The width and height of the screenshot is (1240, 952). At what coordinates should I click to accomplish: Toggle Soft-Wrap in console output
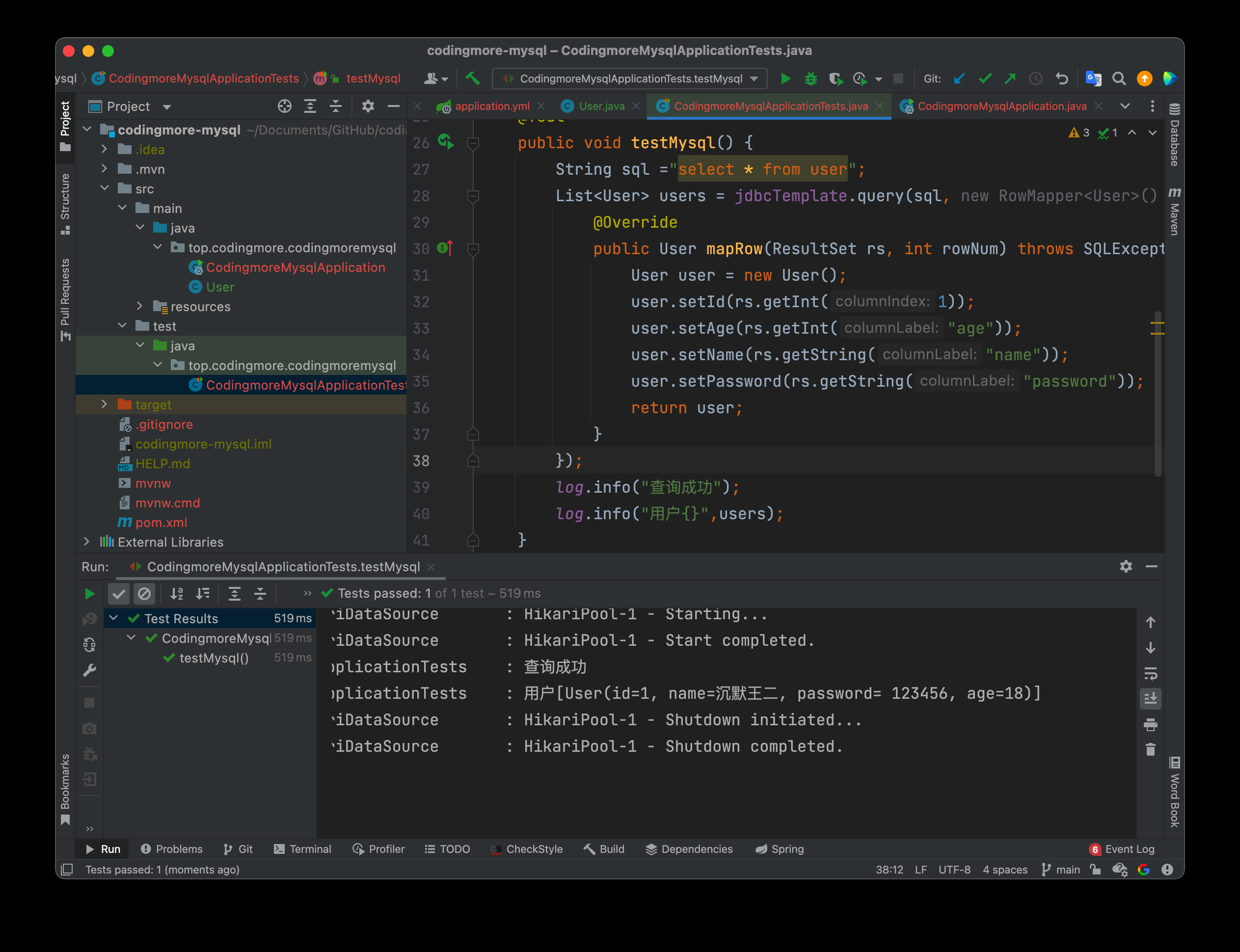coord(1151,673)
